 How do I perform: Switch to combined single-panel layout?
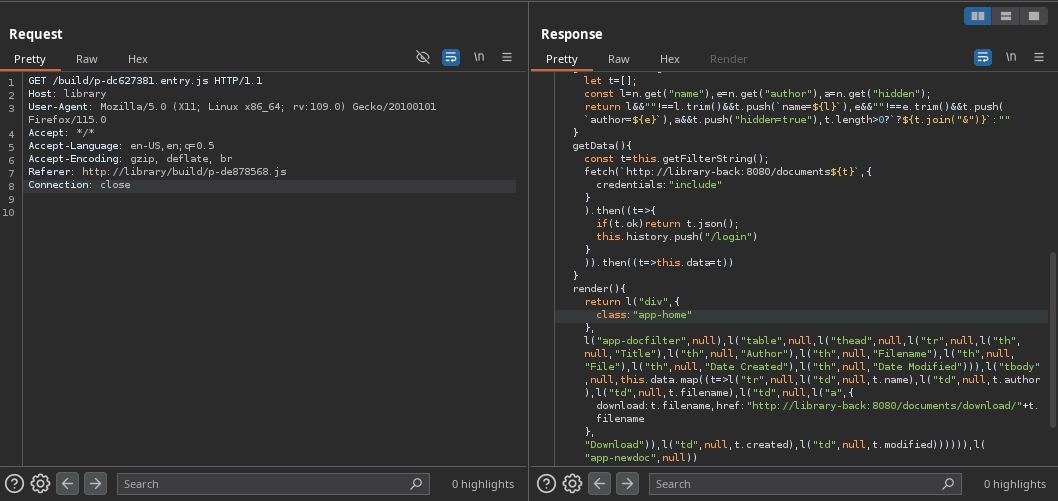point(1033,16)
